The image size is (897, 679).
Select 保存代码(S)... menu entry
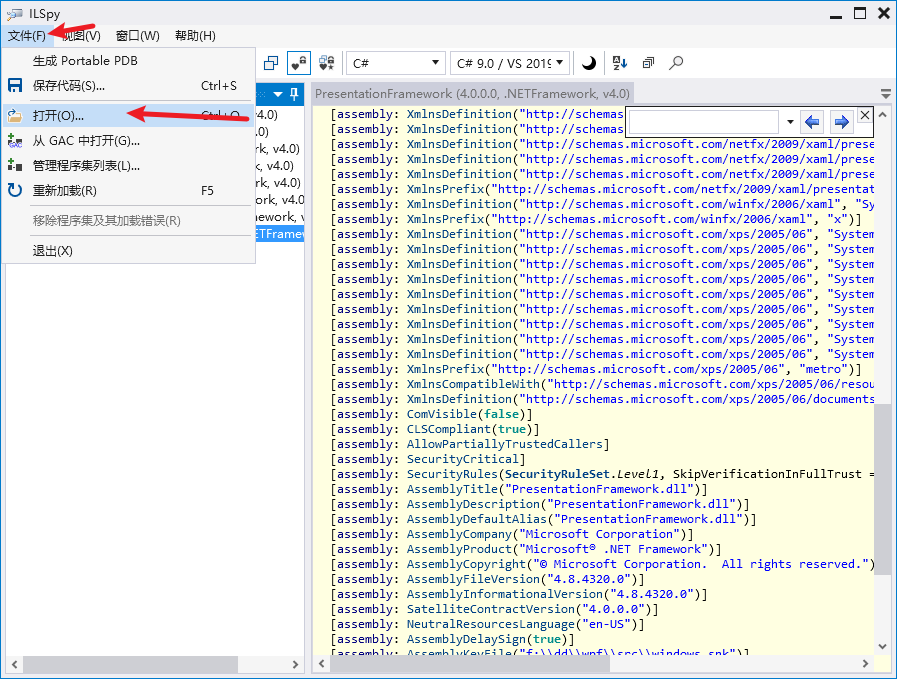pos(128,86)
